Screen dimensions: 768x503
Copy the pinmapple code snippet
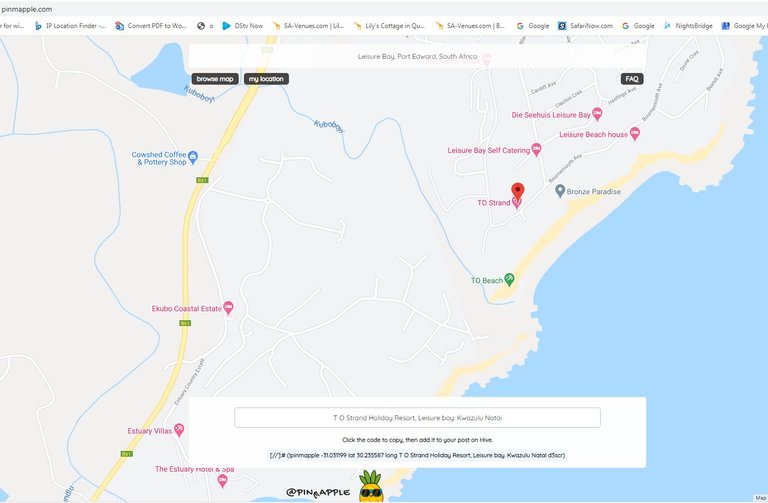tap(417, 455)
